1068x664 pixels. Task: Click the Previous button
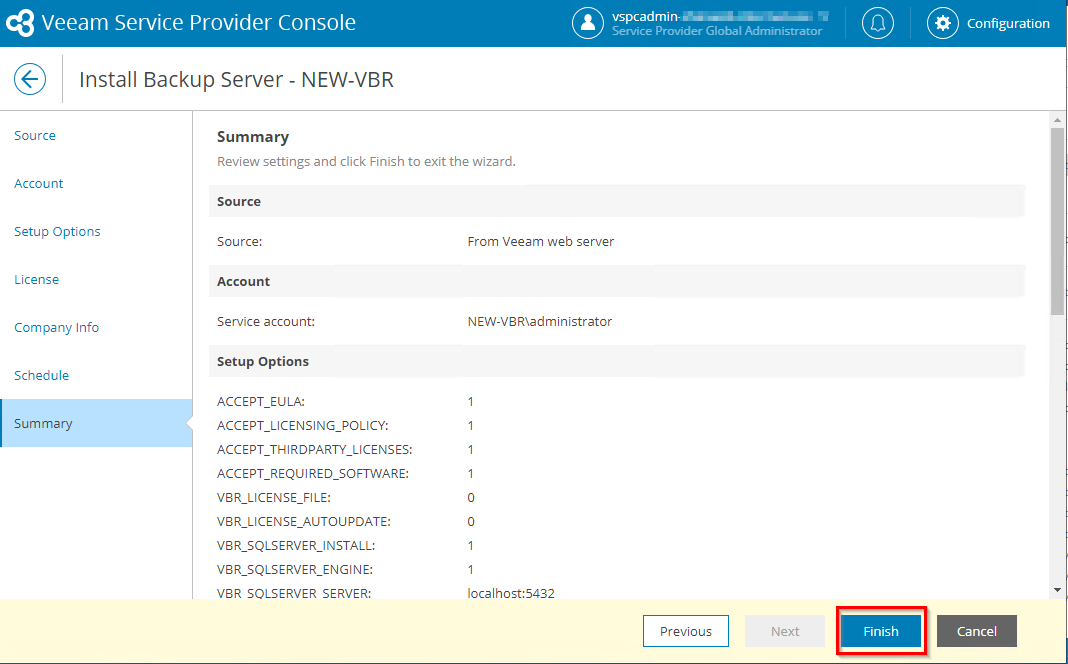[x=686, y=631]
